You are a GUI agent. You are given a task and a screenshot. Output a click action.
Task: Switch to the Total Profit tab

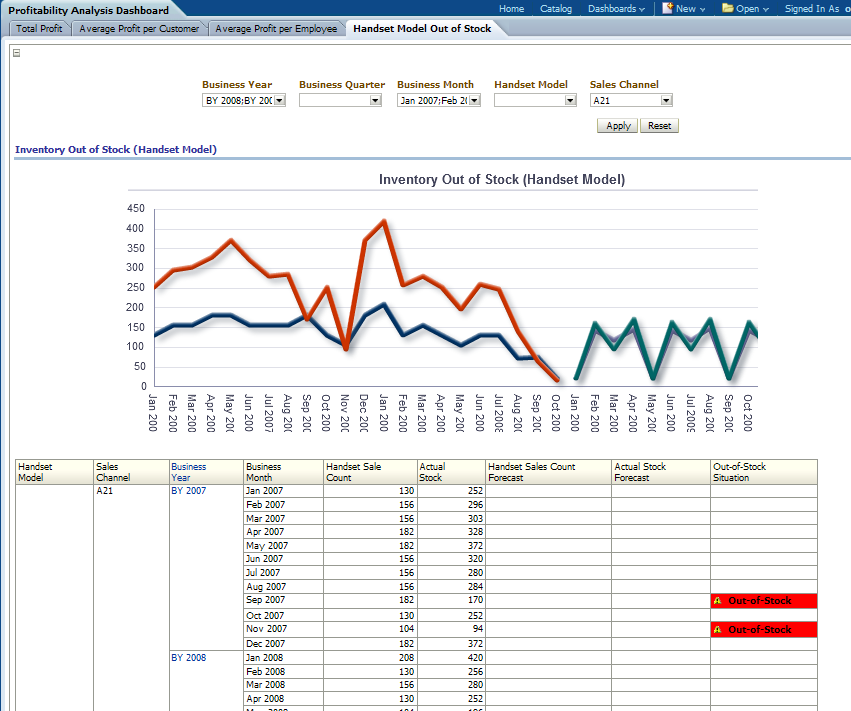39,29
